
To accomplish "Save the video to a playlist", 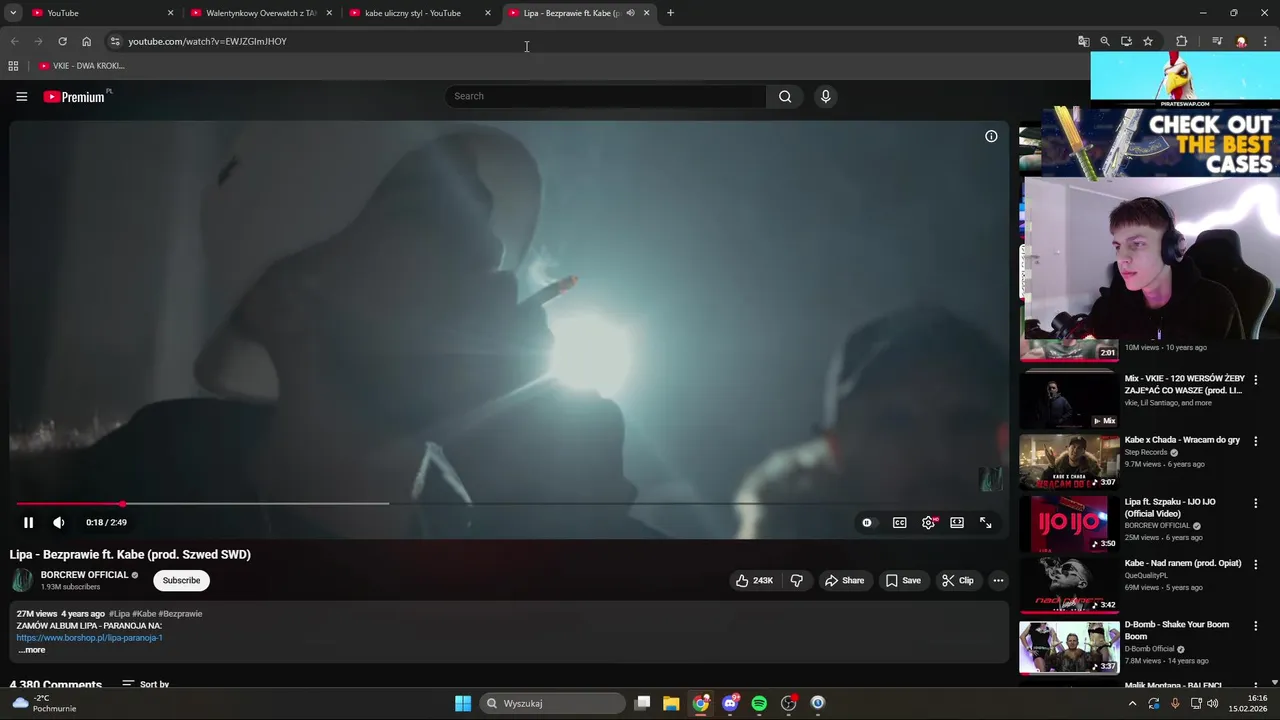I will (903, 580).
